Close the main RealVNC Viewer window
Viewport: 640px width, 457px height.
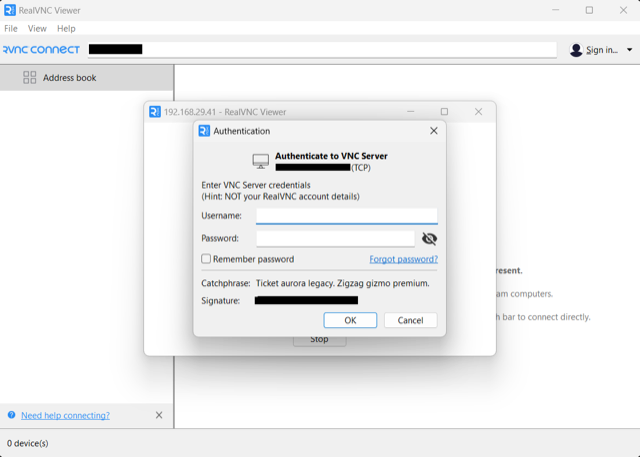[623, 10]
